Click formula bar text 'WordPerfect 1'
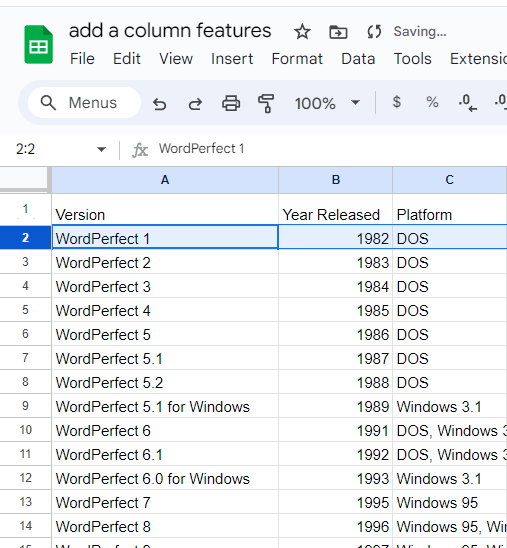507x548 pixels. coord(201,149)
